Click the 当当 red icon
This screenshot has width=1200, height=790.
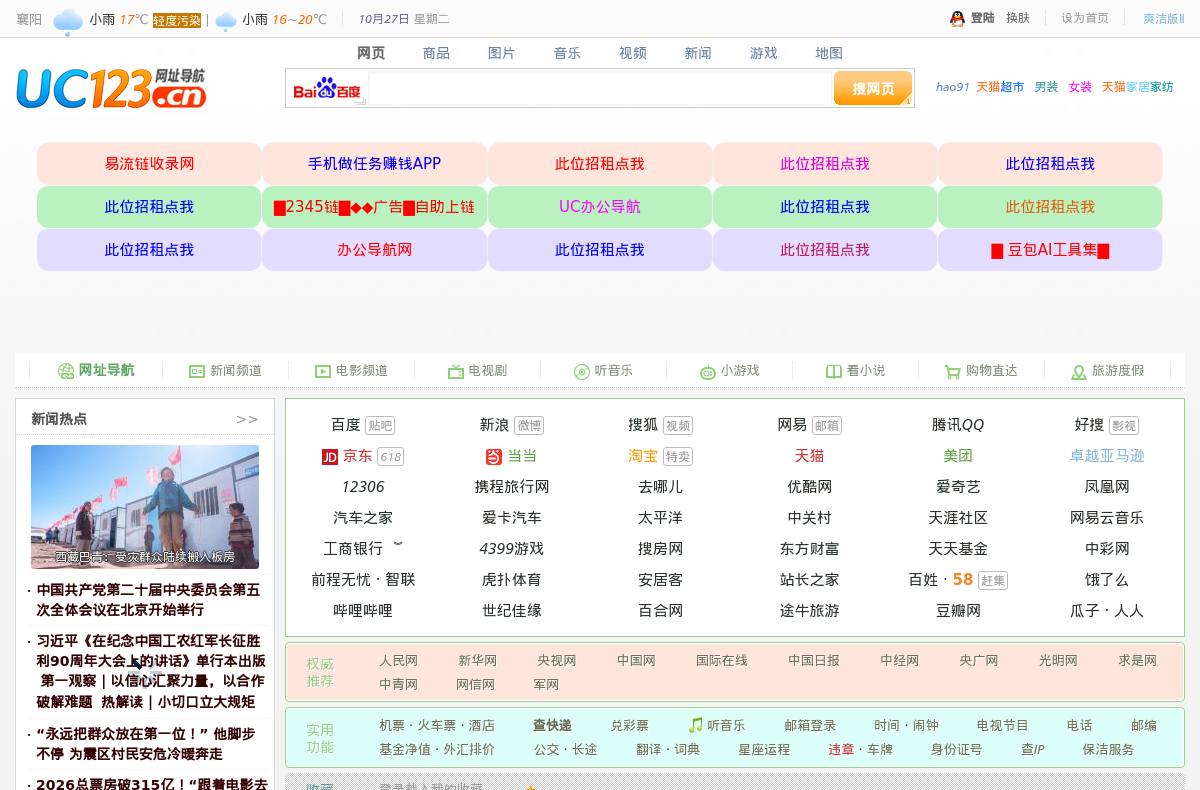[x=494, y=457]
